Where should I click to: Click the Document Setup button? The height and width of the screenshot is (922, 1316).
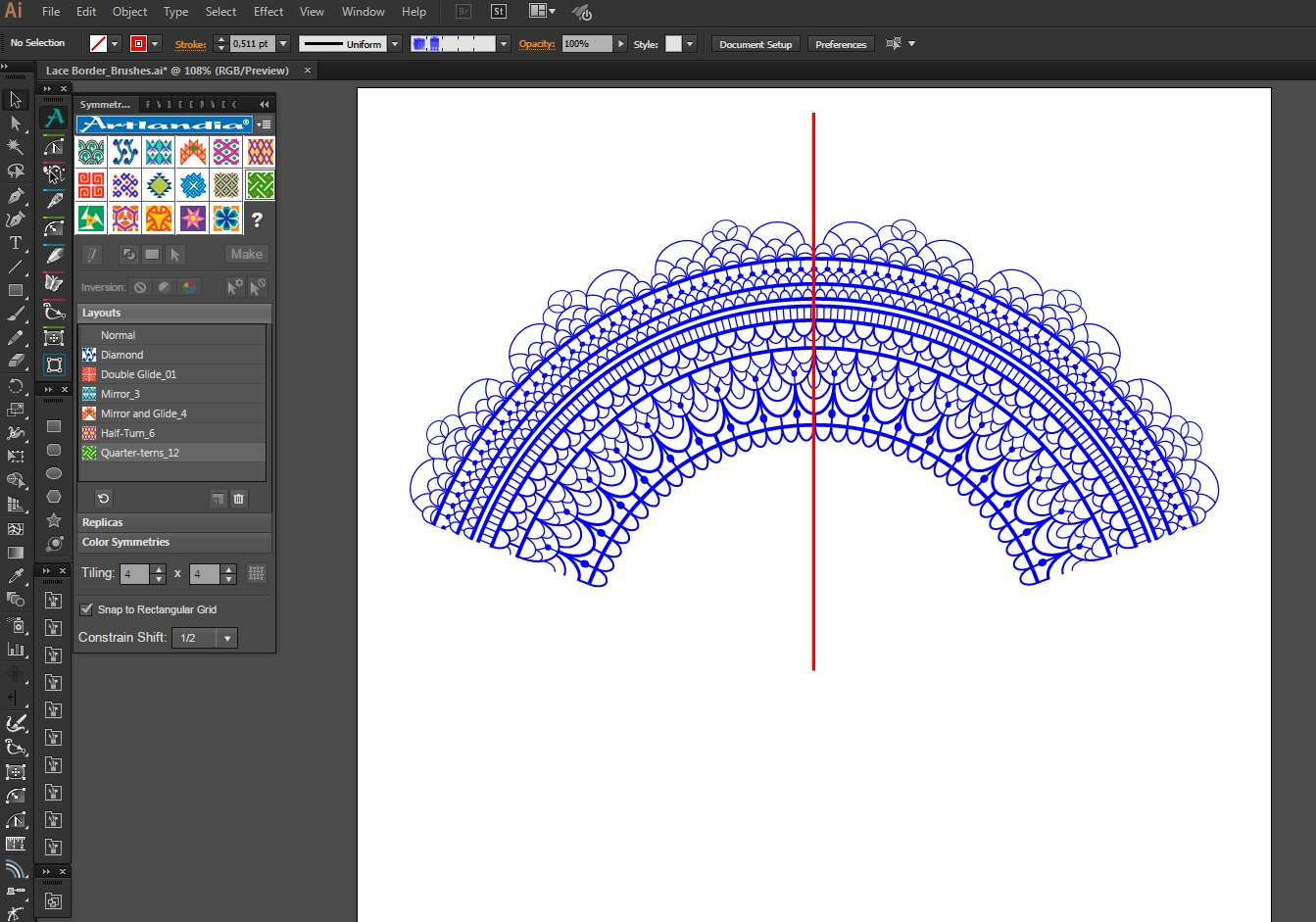[755, 44]
